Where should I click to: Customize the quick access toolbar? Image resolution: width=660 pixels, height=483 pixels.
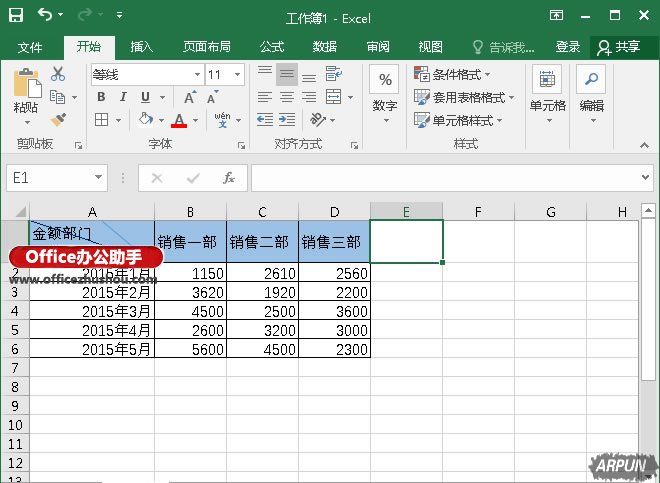point(120,15)
